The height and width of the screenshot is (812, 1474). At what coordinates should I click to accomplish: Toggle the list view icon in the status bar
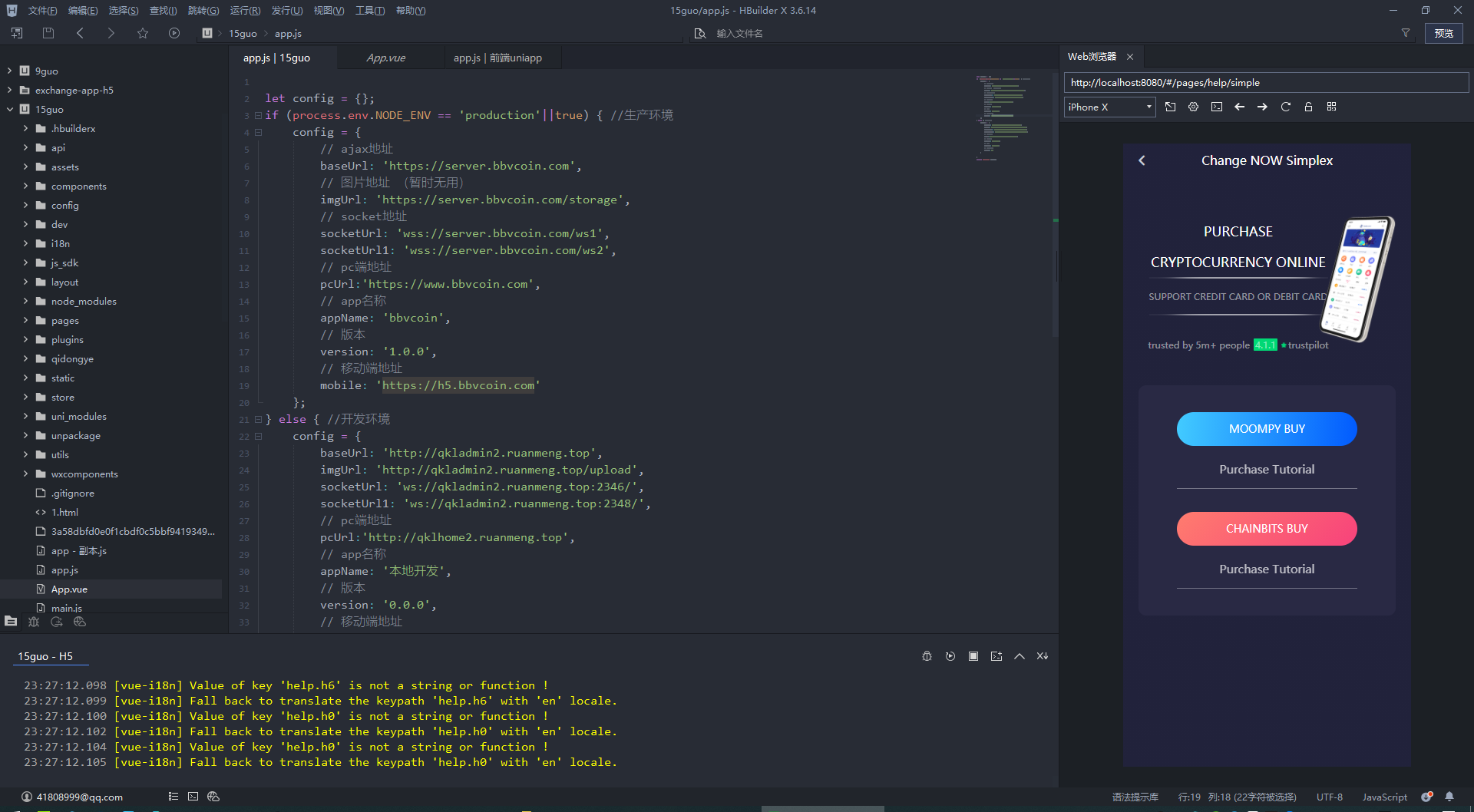tap(174, 797)
